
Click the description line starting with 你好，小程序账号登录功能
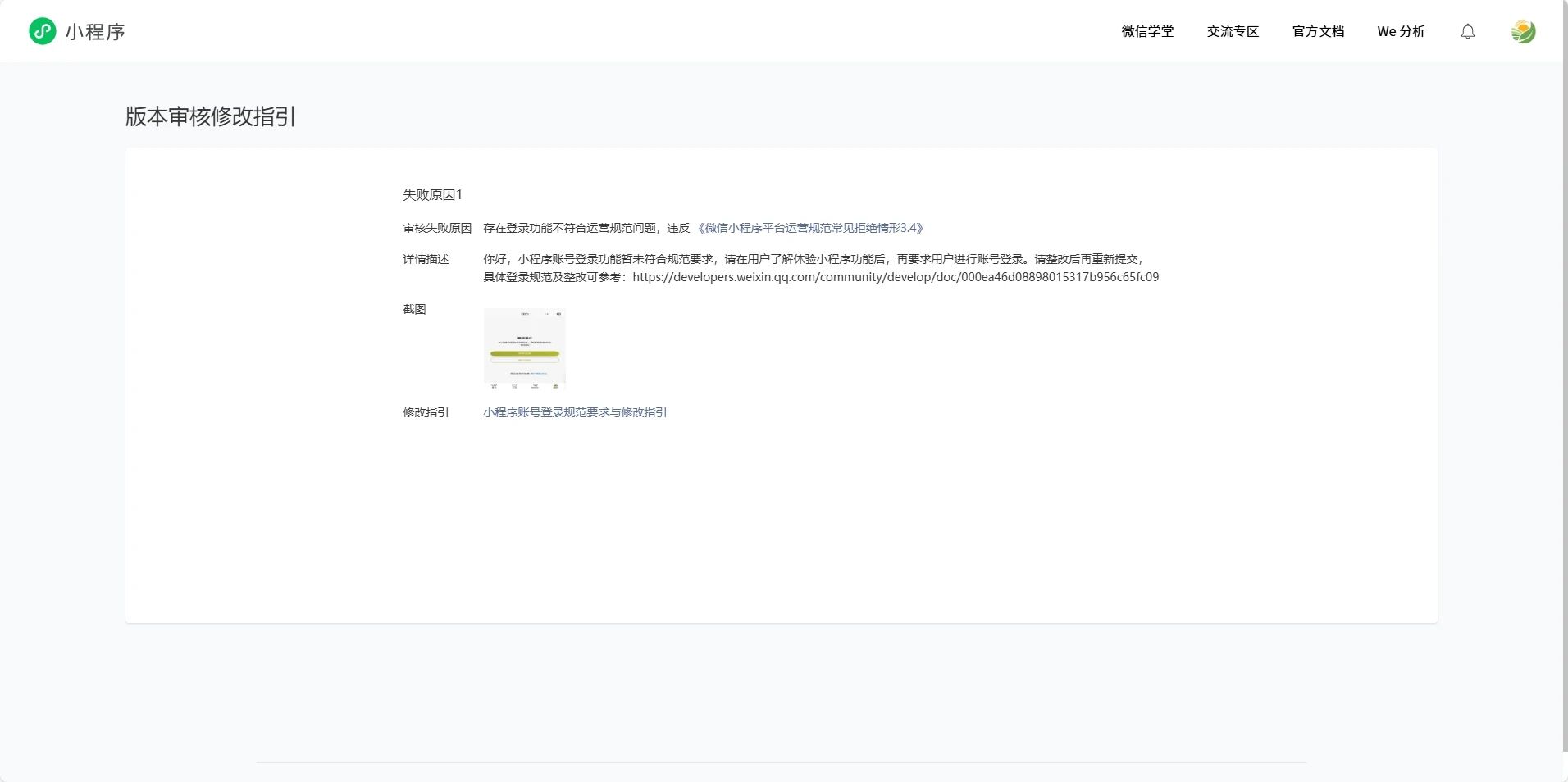[x=813, y=259]
